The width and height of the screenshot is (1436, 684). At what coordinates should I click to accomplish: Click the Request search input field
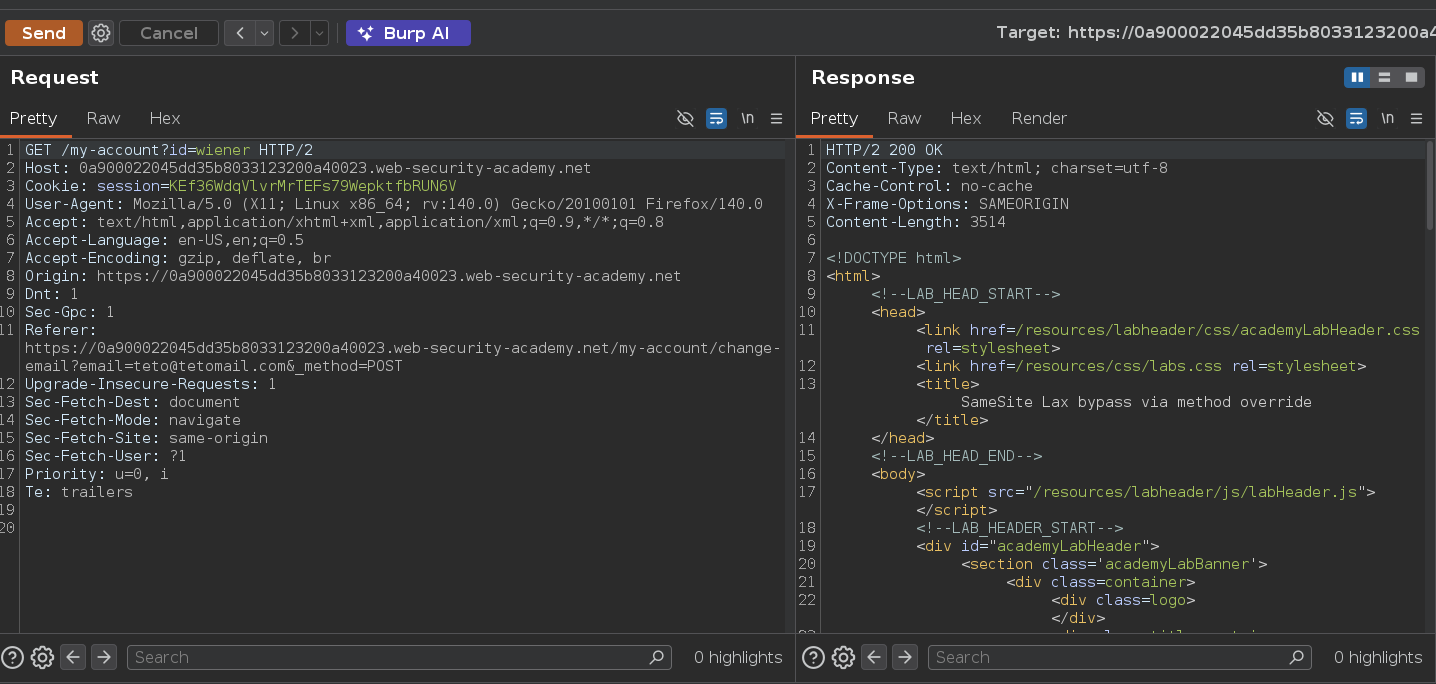[398, 657]
